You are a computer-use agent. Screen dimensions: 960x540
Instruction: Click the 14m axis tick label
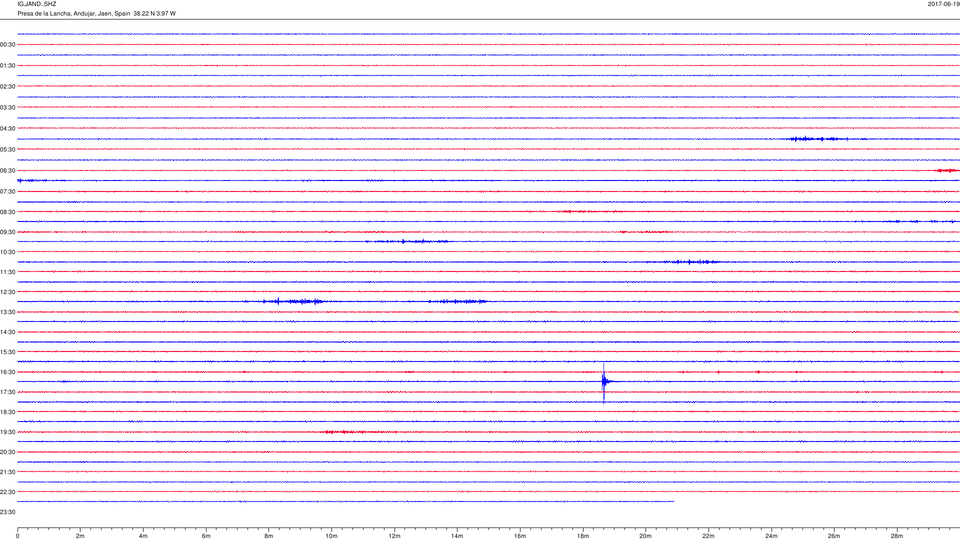pyautogui.click(x=457, y=536)
